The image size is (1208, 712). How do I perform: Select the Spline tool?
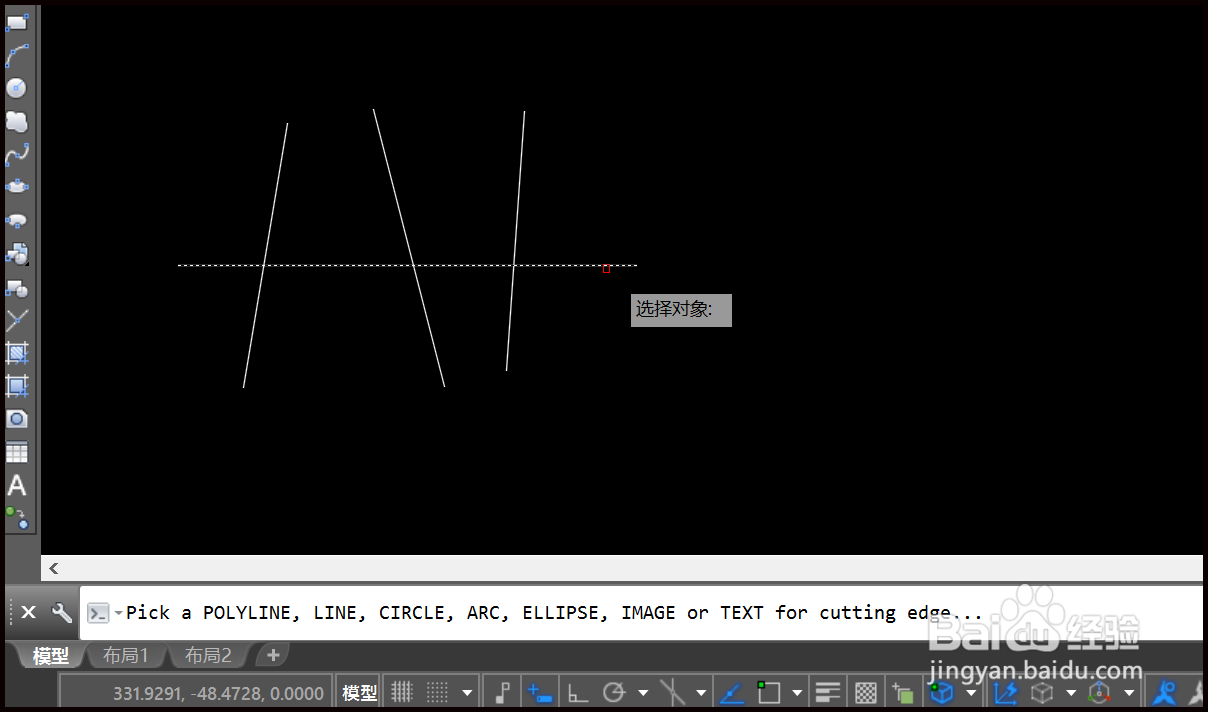pyautogui.click(x=17, y=154)
